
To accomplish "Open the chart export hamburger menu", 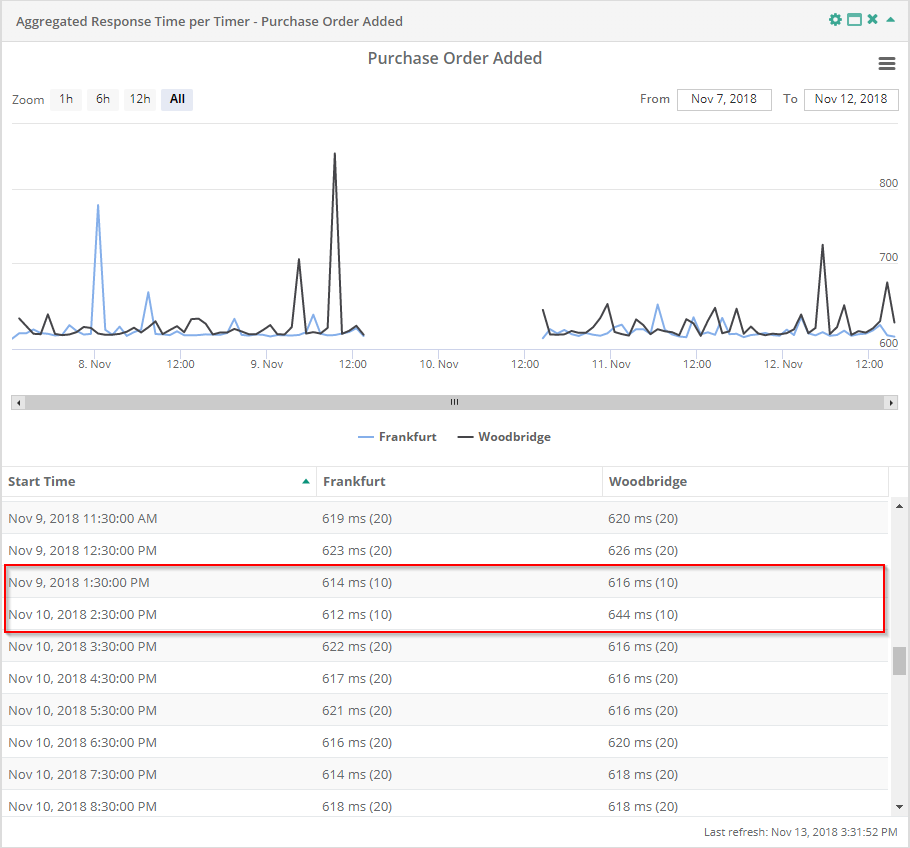I will (x=886, y=63).
